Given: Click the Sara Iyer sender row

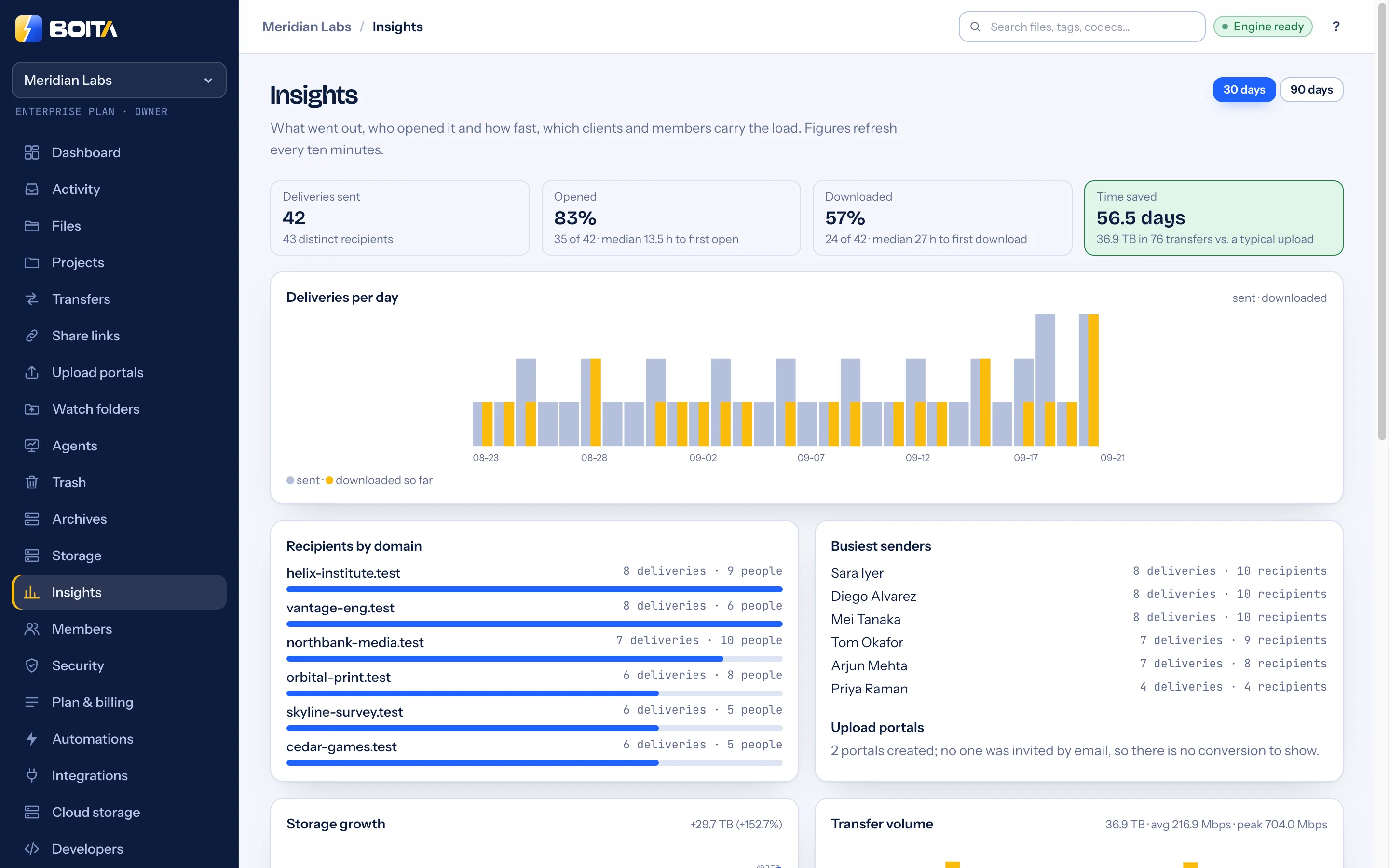Looking at the screenshot, I should [x=1078, y=572].
